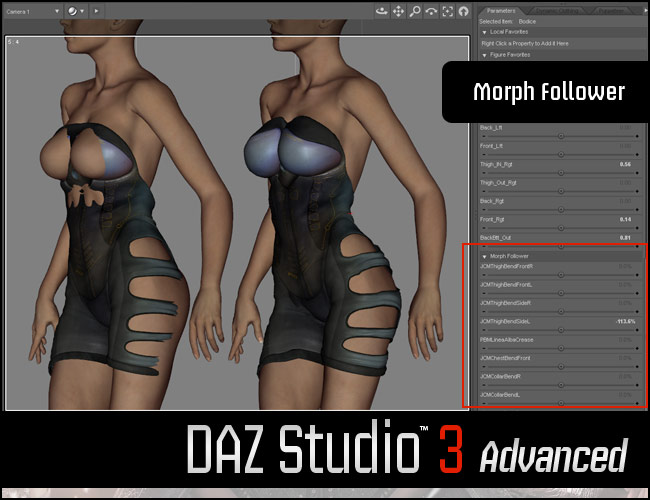Click the small play arrow beside draw style

pos(96,11)
